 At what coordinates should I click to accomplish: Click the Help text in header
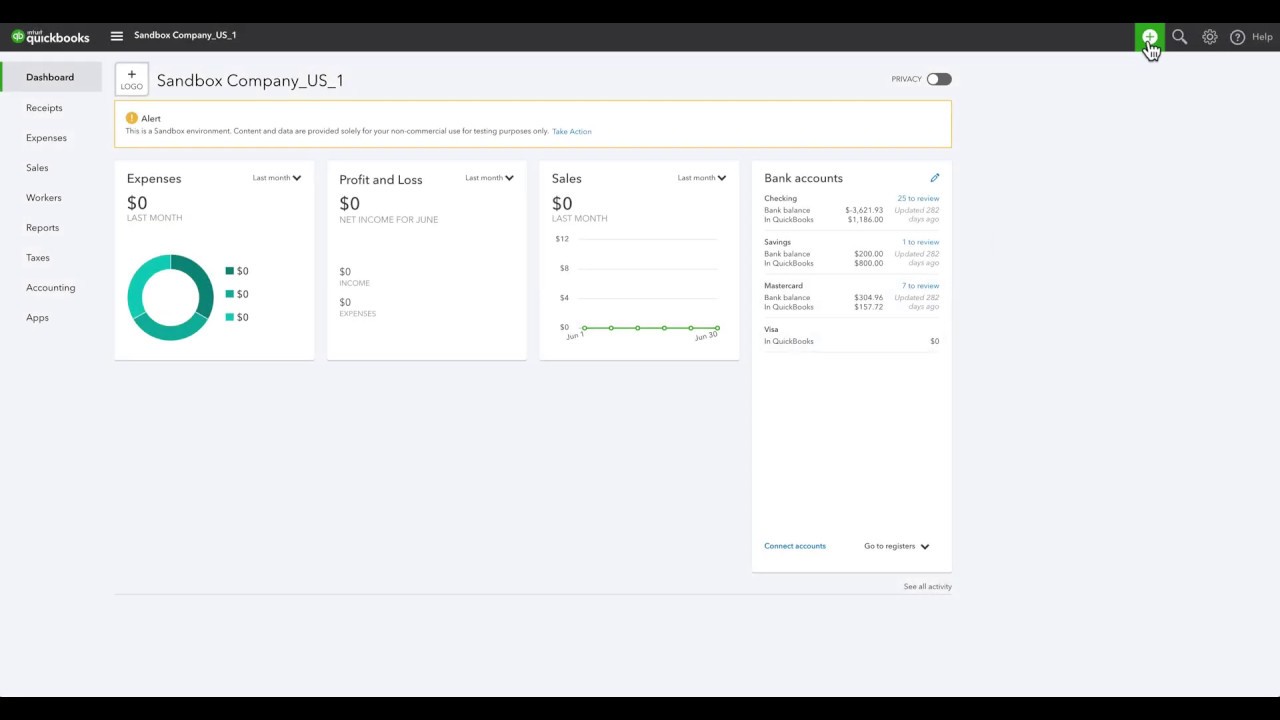point(1262,37)
